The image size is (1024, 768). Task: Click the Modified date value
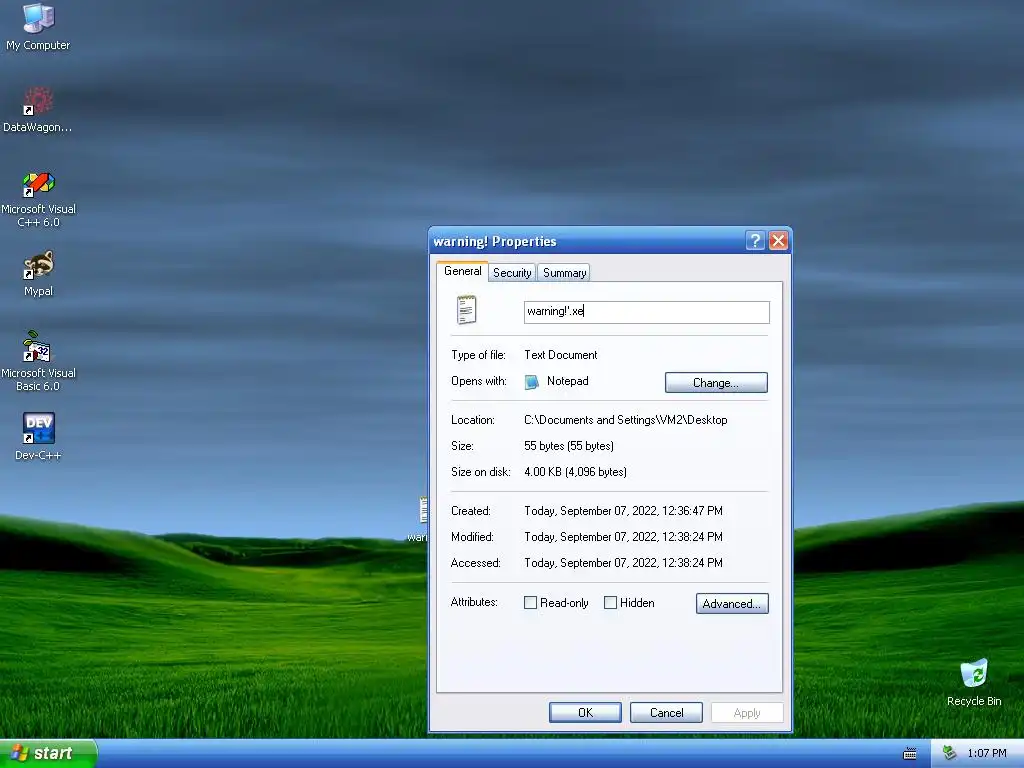click(623, 537)
